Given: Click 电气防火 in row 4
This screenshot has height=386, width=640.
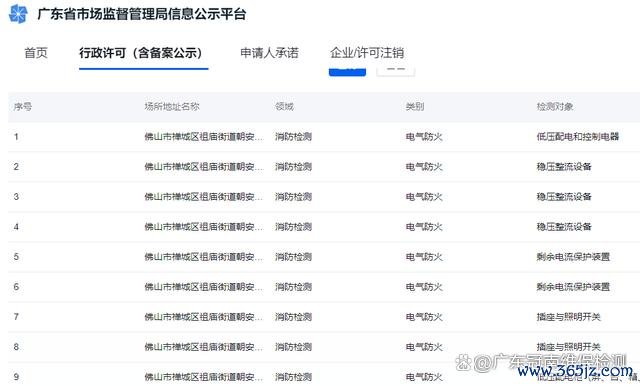Looking at the screenshot, I should pos(424,227).
